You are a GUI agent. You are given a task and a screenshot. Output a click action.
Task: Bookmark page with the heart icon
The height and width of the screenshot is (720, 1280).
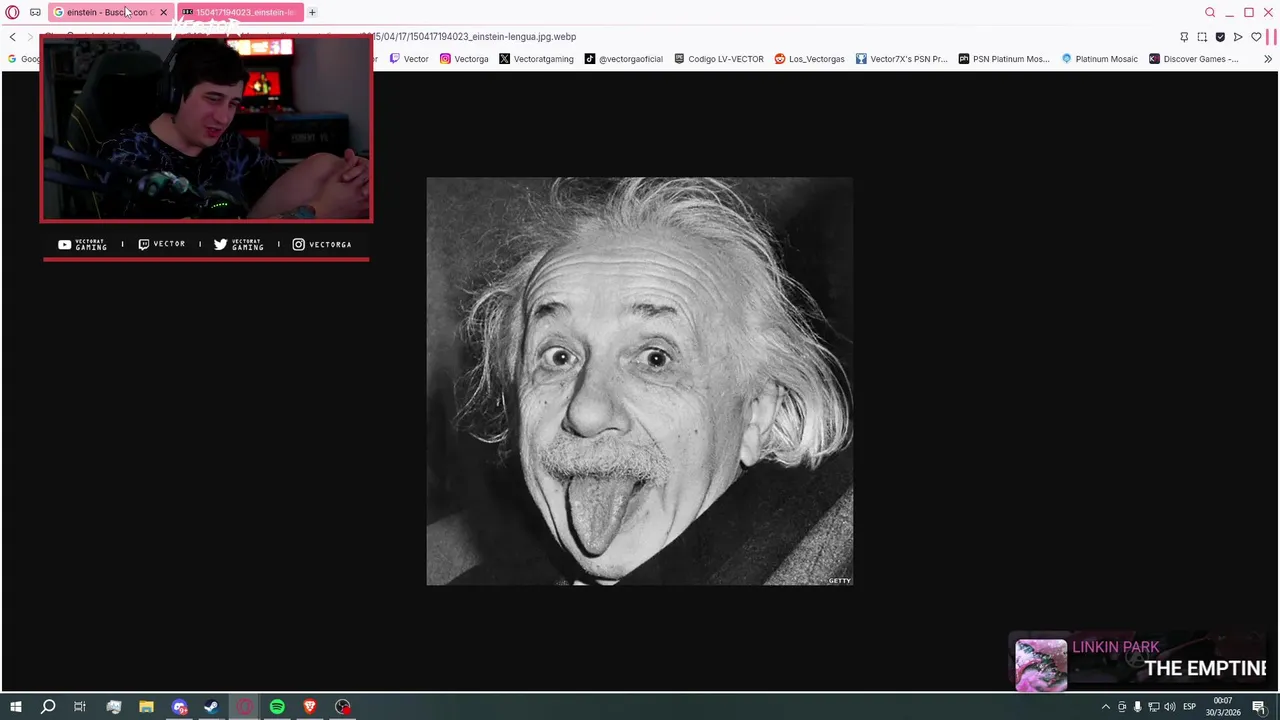1256,37
